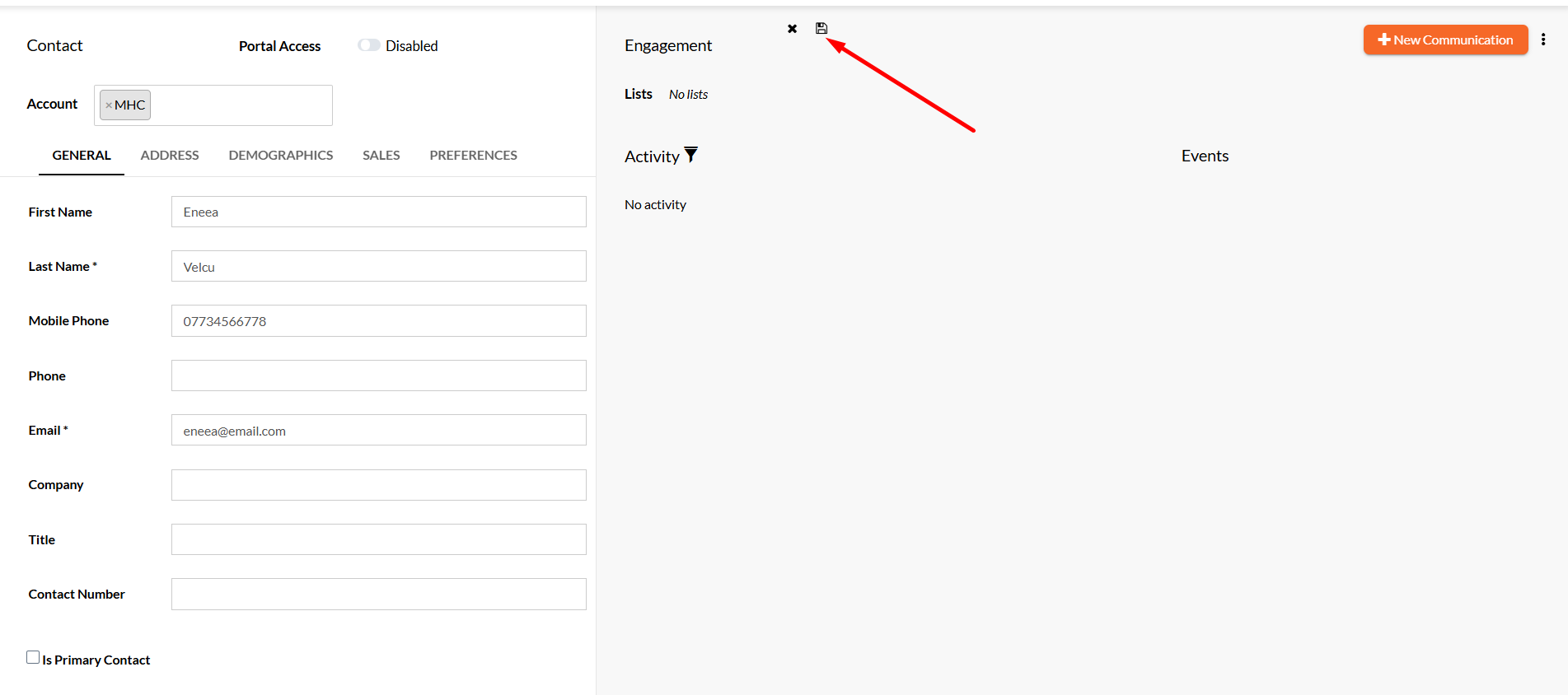Screen dimensions: 1568x695
Task: Remove the MHC account tag
Action: tap(109, 105)
